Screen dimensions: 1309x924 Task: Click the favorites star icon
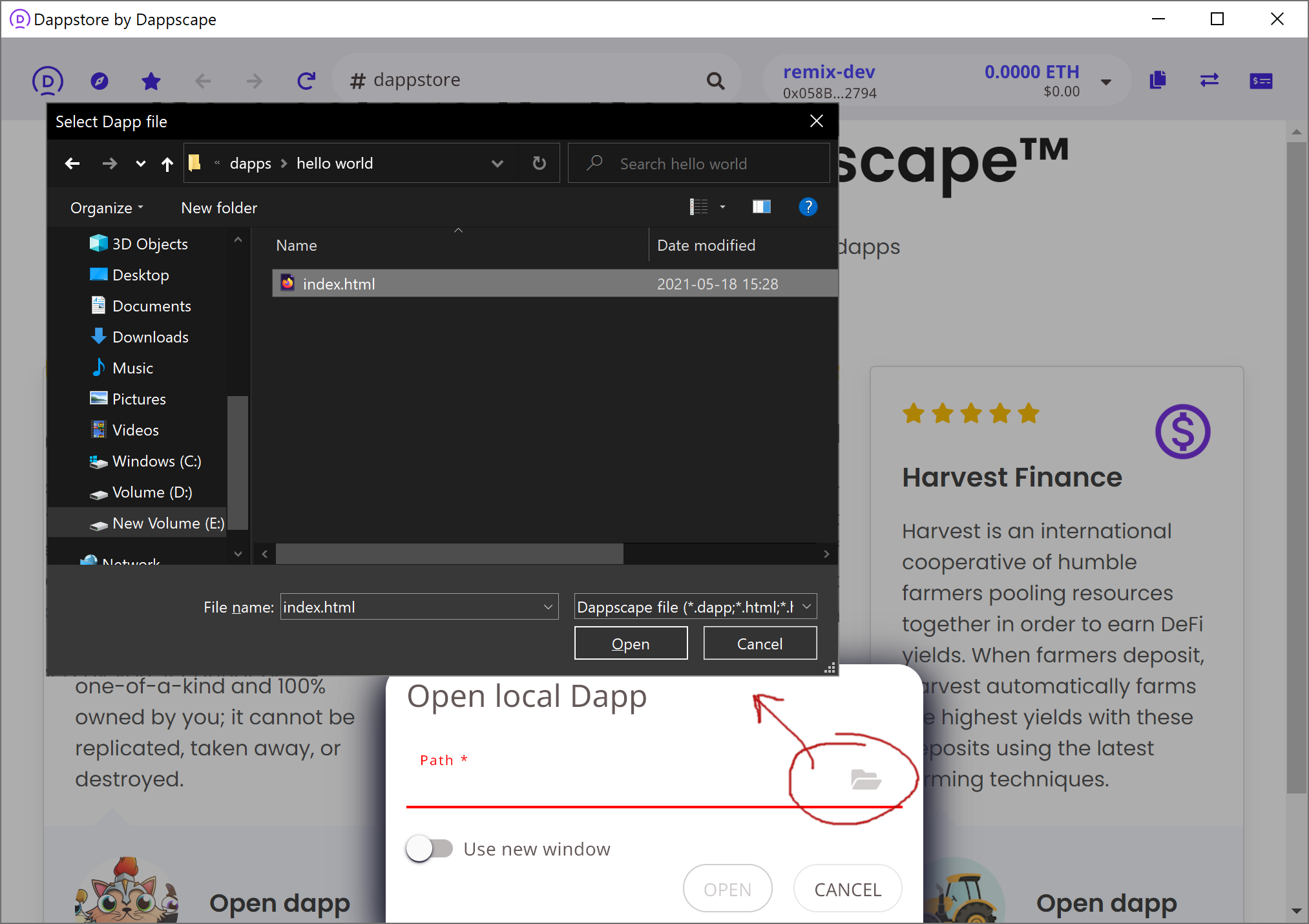[x=151, y=81]
